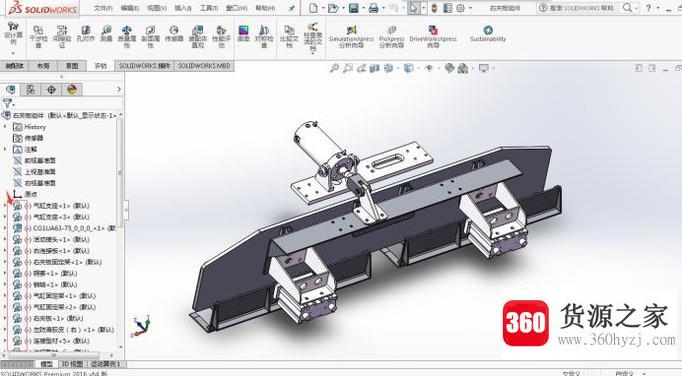Open the 3D 视图 bottom tab
Viewport: 682px width, 376px height.
(x=72, y=364)
